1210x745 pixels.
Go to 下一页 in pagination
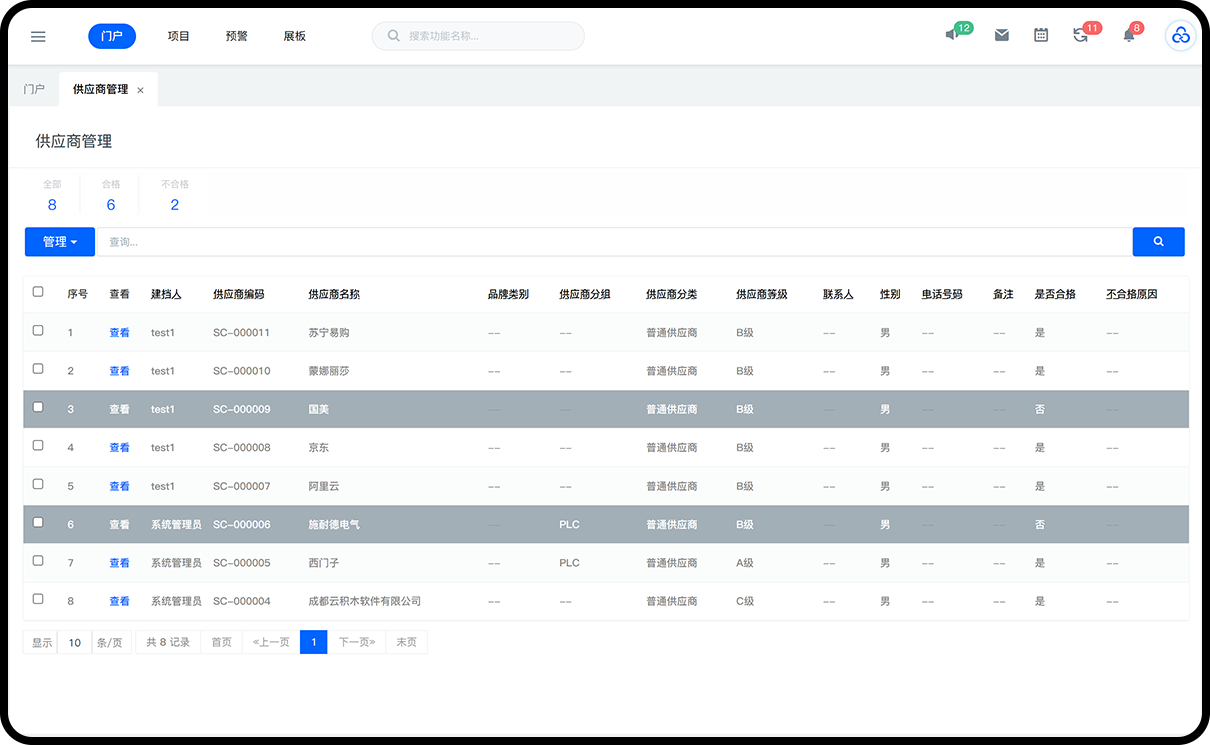point(357,642)
